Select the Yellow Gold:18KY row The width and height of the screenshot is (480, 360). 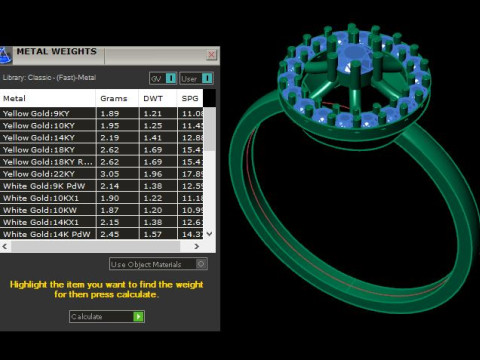click(x=101, y=150)
